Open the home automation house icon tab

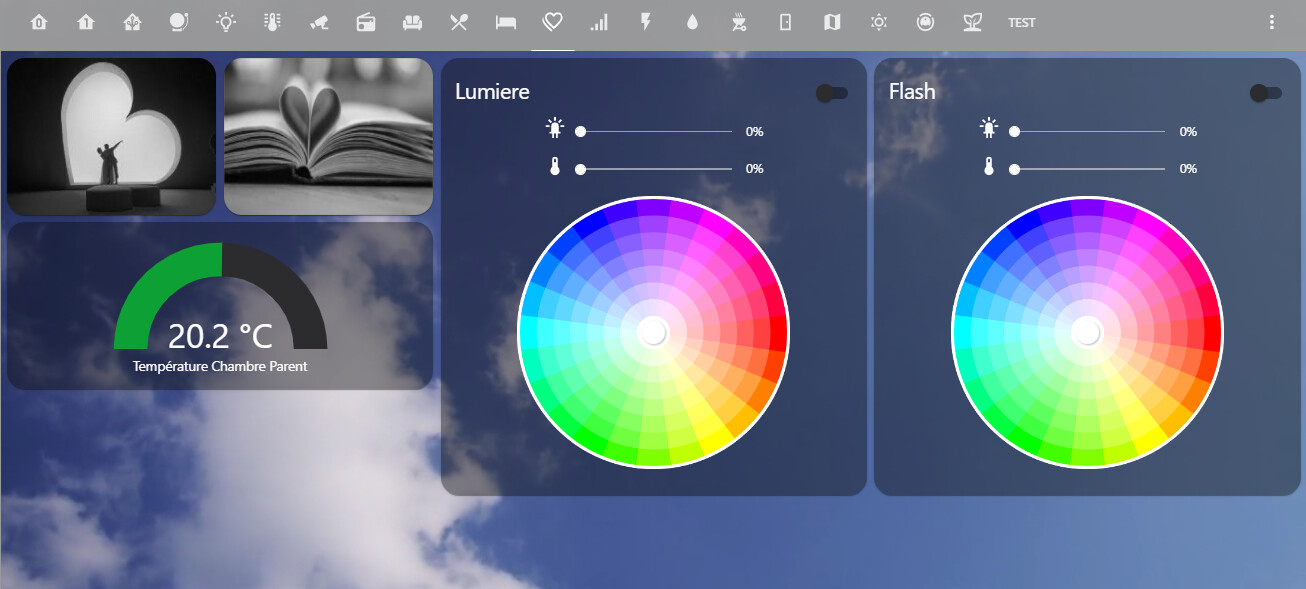tap(132, 22)
